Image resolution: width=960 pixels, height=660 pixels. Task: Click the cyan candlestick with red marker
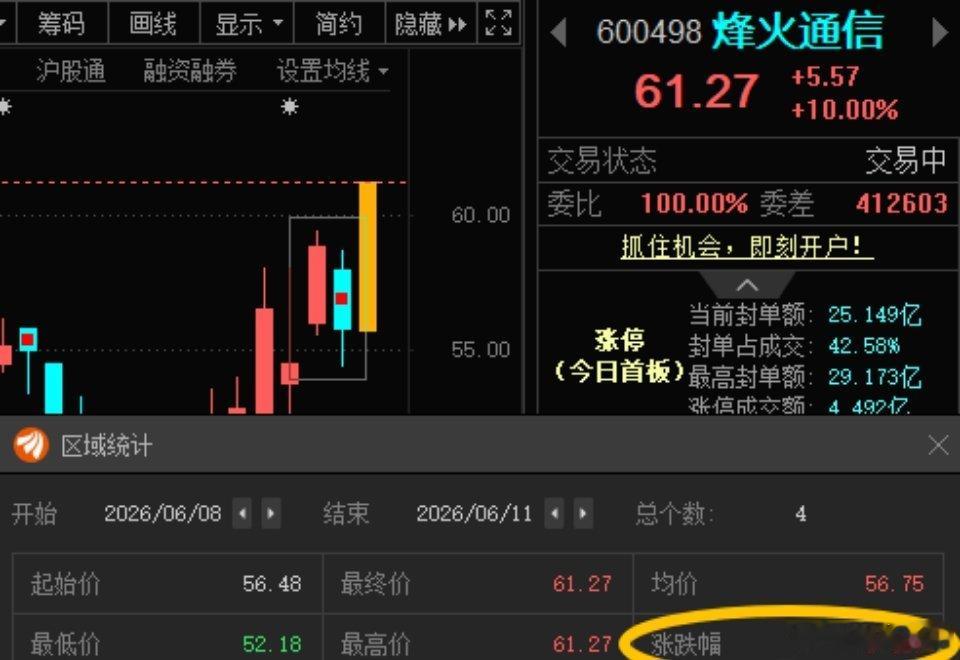[x=342, y=299]
